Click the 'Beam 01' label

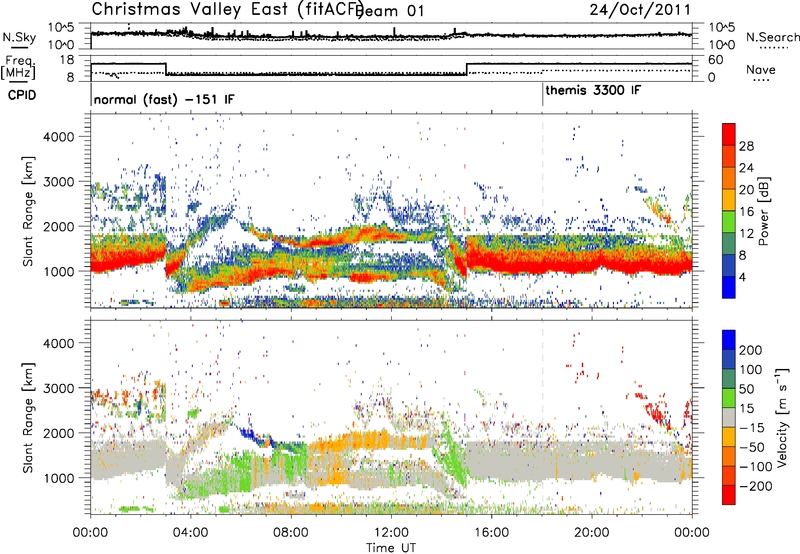390,11
